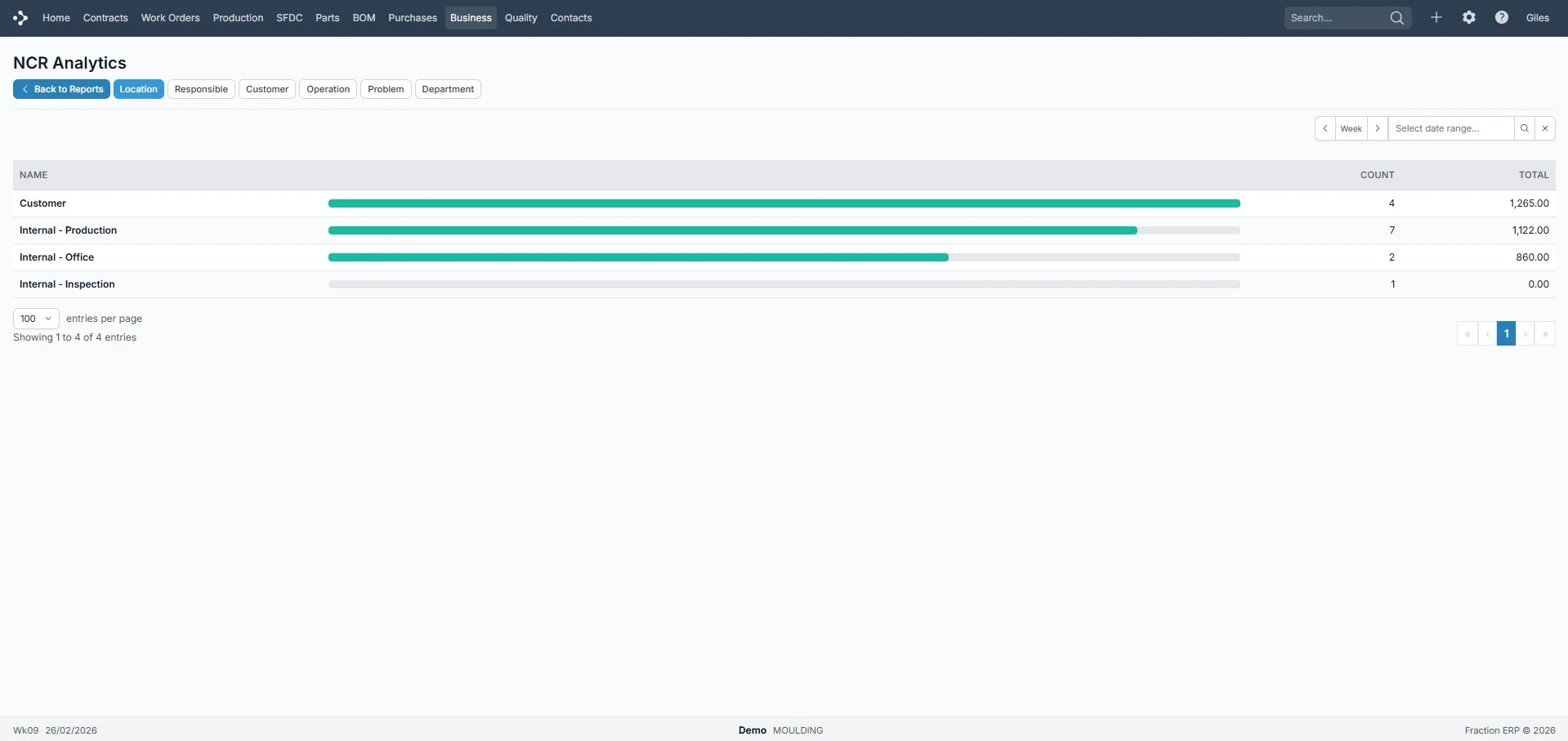Viewport: 1568px width, 741px height.
Task: Go to previous week with left arrow
Action: tap(1325, 128)
